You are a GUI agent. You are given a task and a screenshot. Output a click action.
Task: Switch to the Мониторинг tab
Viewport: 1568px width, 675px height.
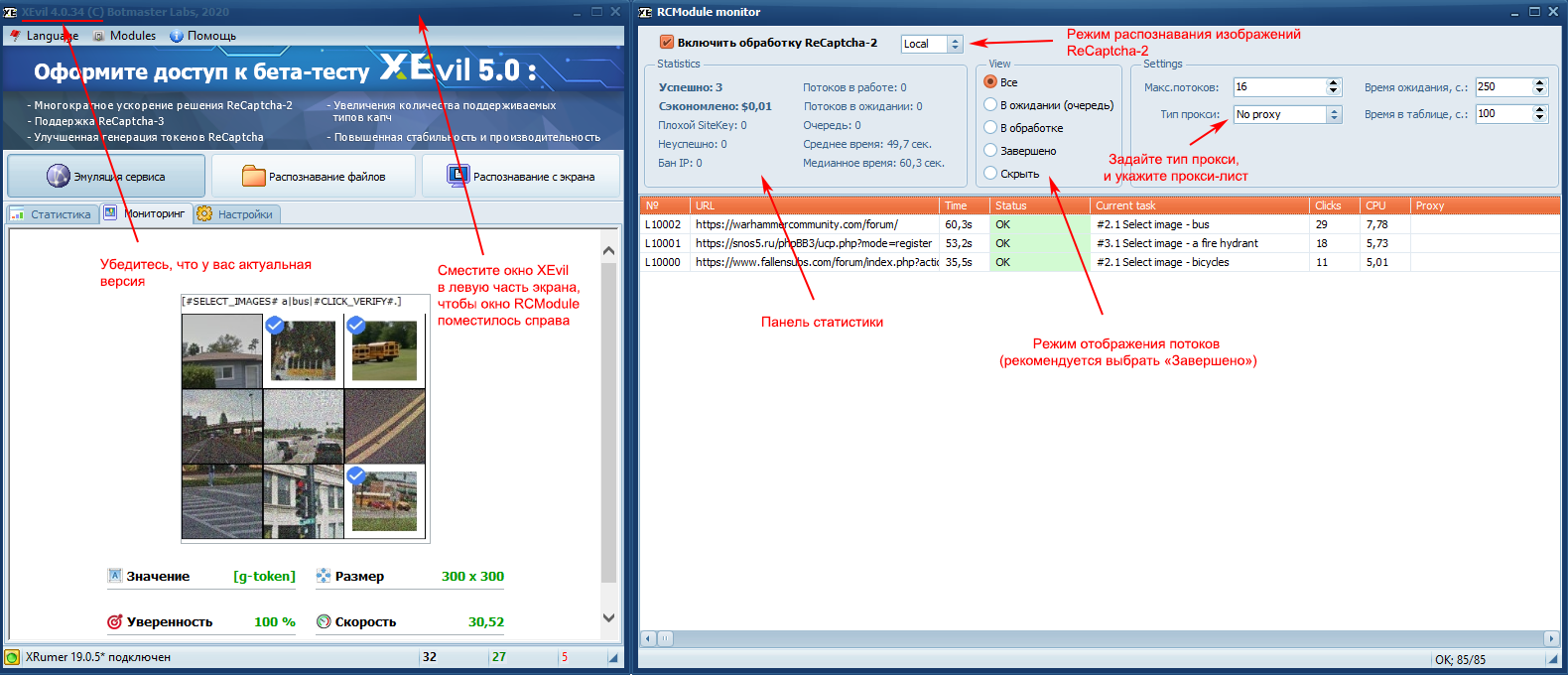pos(145,213)
